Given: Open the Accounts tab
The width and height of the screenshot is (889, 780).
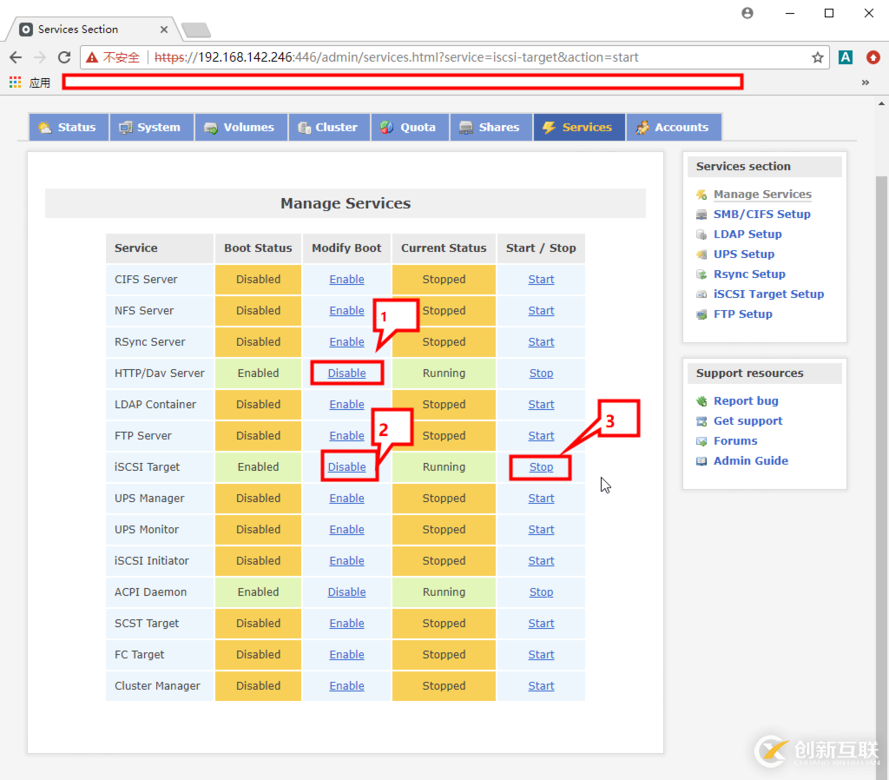Looking at the screenshot, I should [x=673, y=127].
